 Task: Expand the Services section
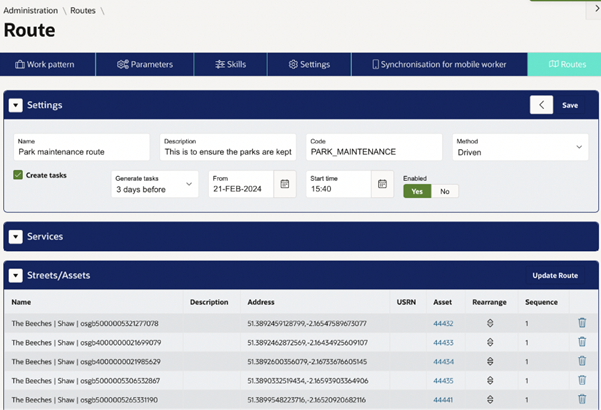(x=15, y=236)
